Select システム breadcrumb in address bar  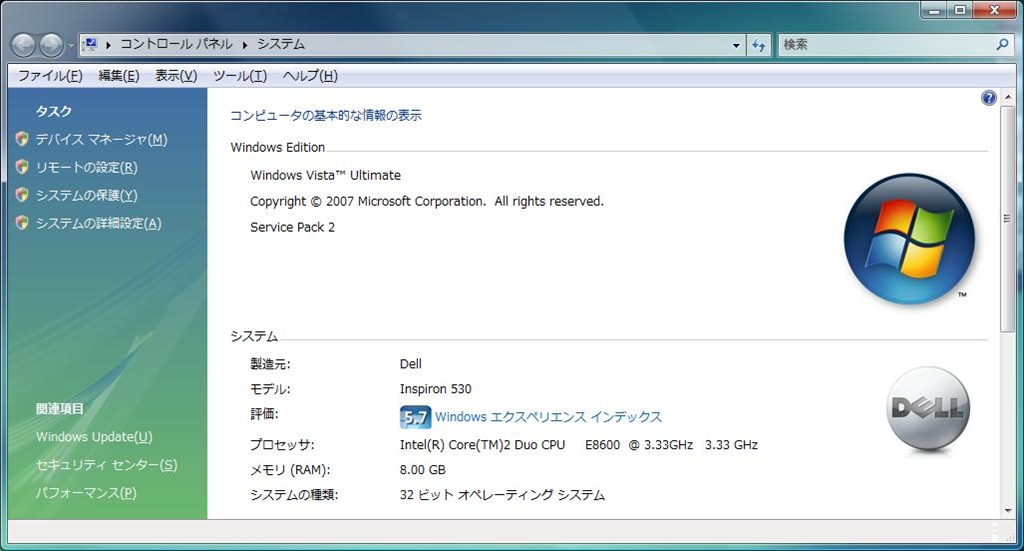[x=281, y=44]
